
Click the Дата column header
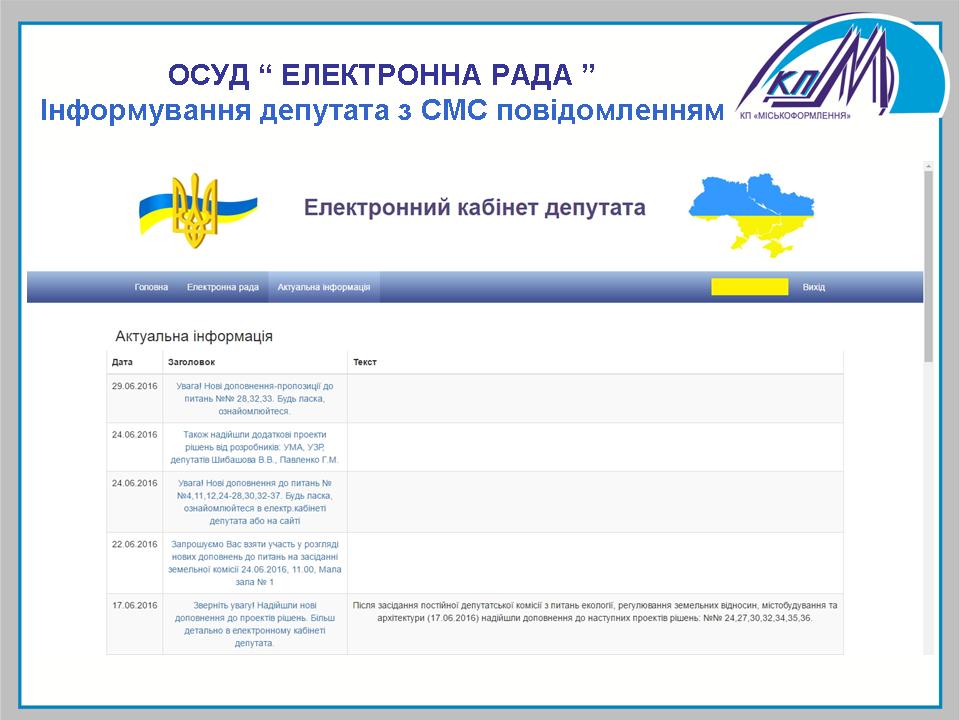click(x=122, y=362)
